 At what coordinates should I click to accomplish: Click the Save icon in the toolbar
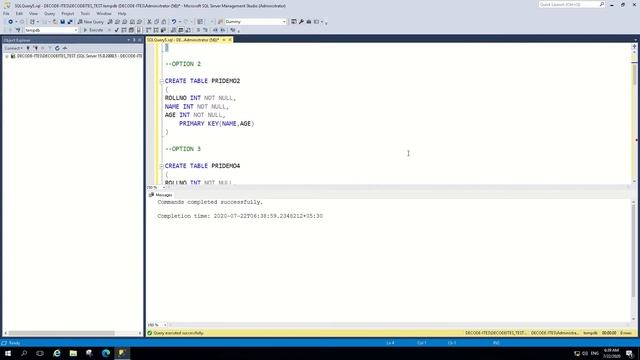[x=62, y=22]
